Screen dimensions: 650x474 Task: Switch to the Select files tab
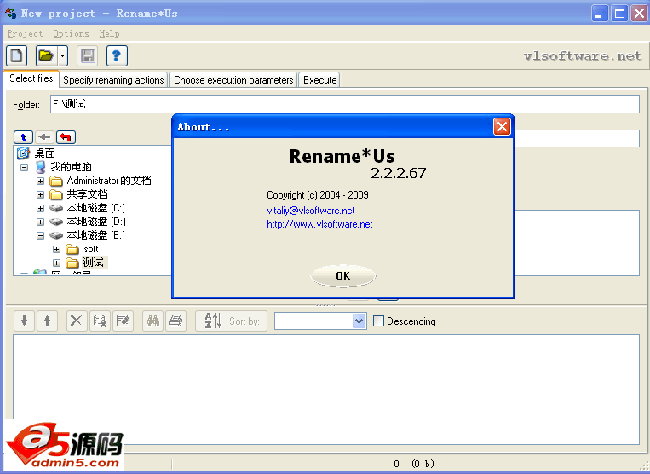pyautogui.click(x=32, y=78)
